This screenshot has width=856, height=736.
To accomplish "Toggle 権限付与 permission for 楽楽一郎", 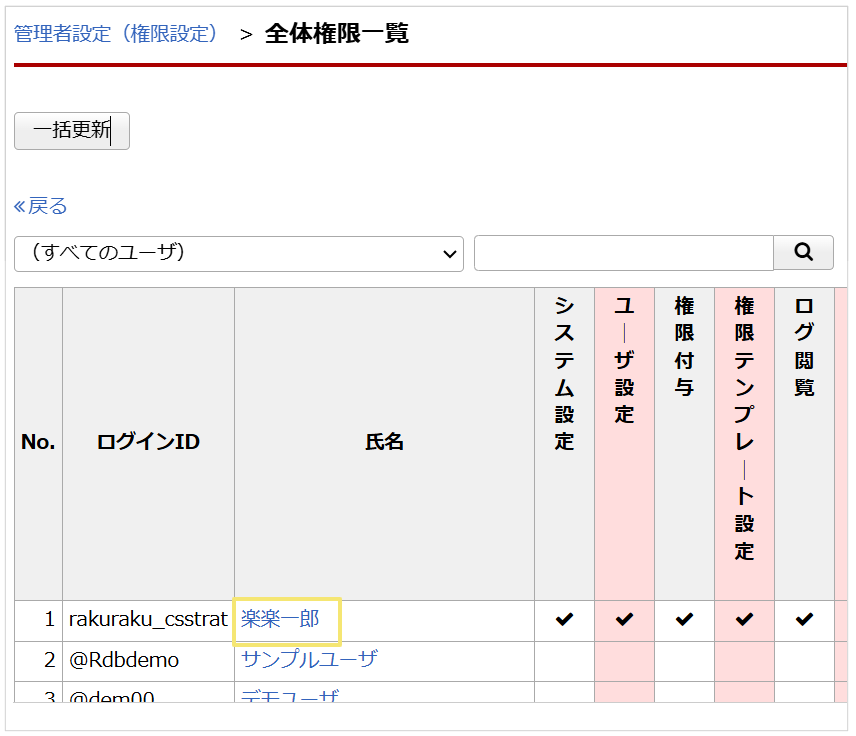I will 684,620.
